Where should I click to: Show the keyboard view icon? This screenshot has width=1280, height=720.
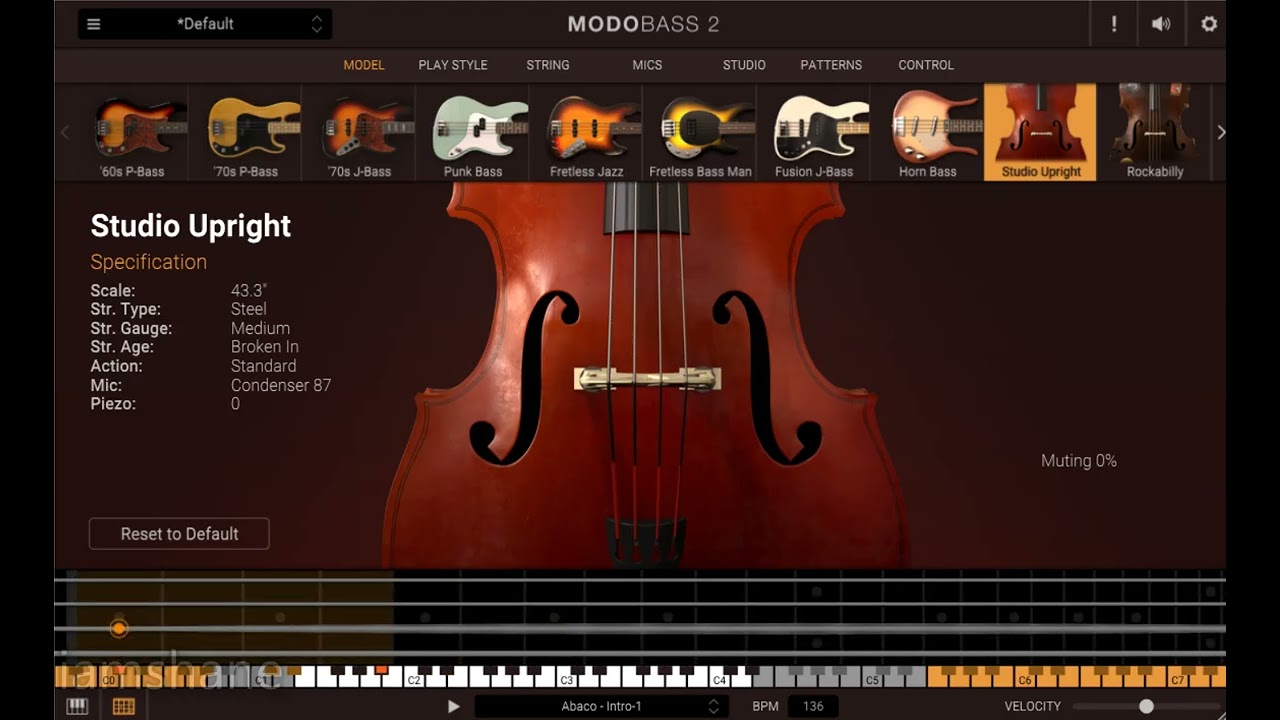pos(77,706)
